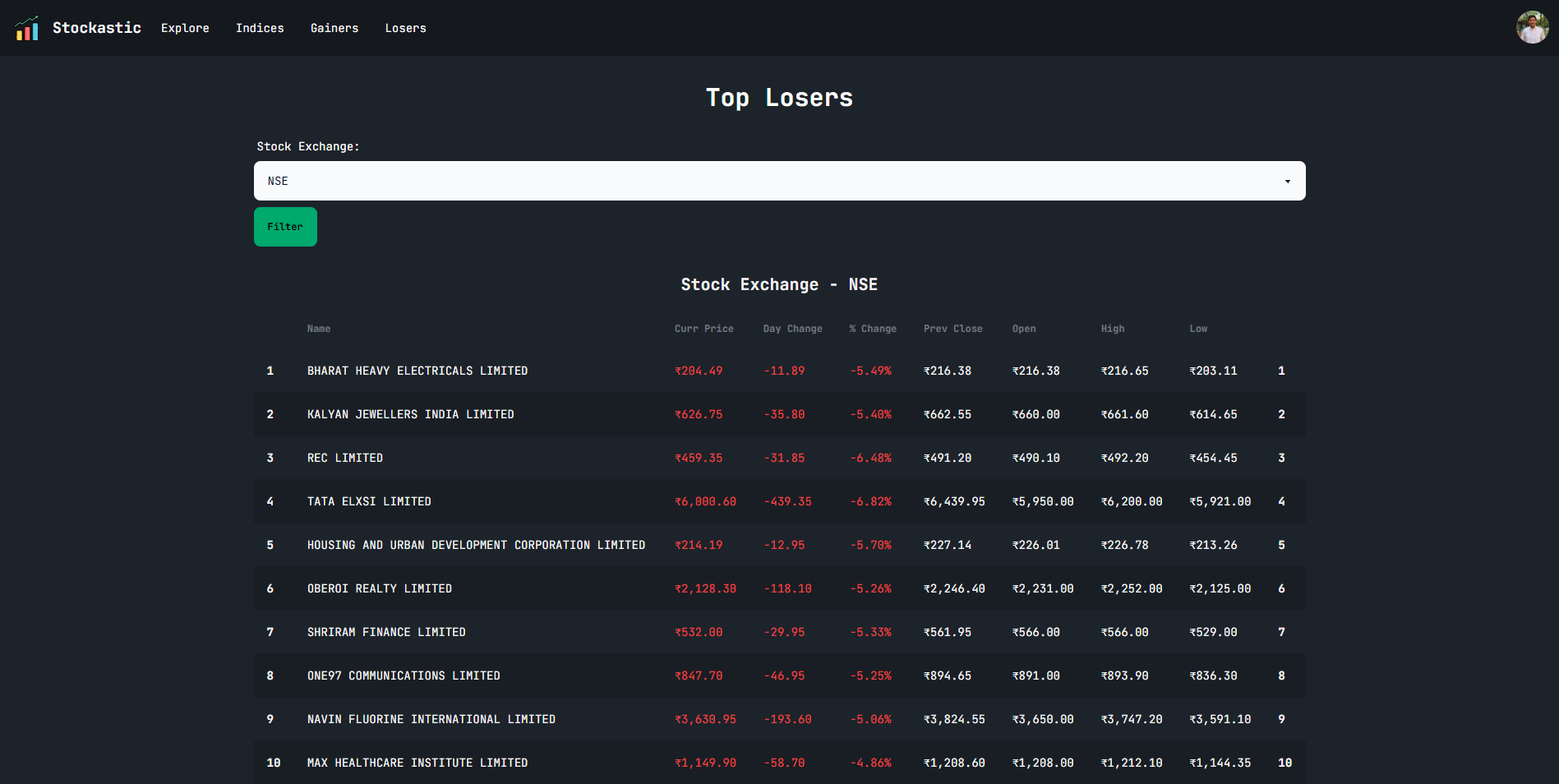Open the Gainers page

pos(334,28)
